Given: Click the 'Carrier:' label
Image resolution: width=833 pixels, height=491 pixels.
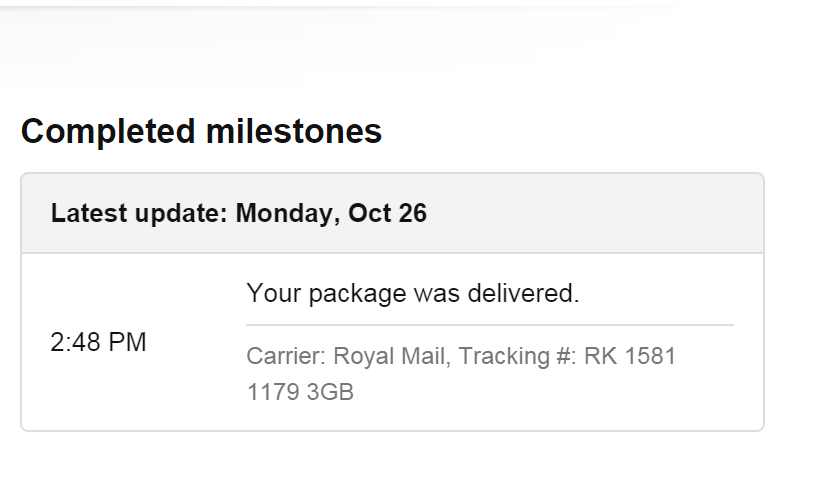Looking at the screenshot, I should coord(286,357).
